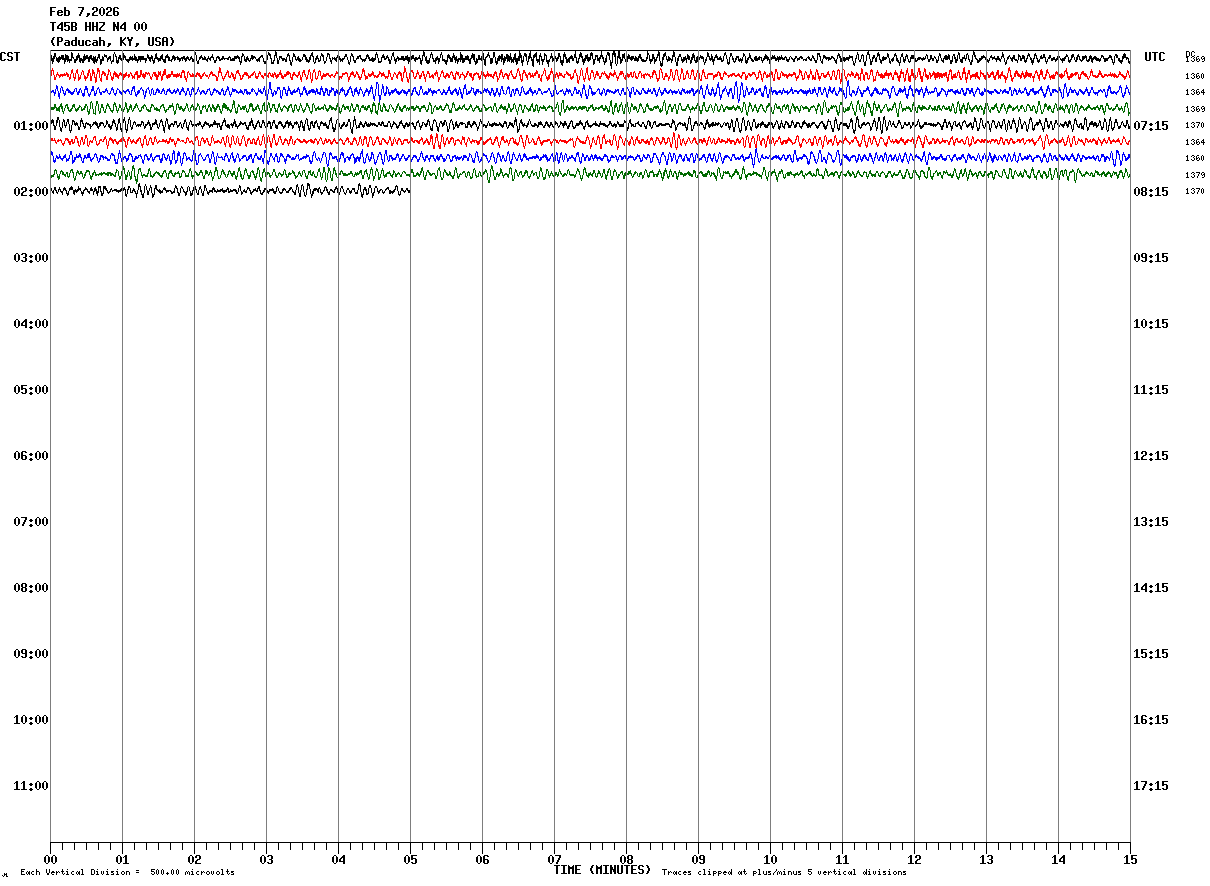Screen dimensions: 1210x886
Task: Click the "15:15" UTC time label
Action: point(1150,654)
